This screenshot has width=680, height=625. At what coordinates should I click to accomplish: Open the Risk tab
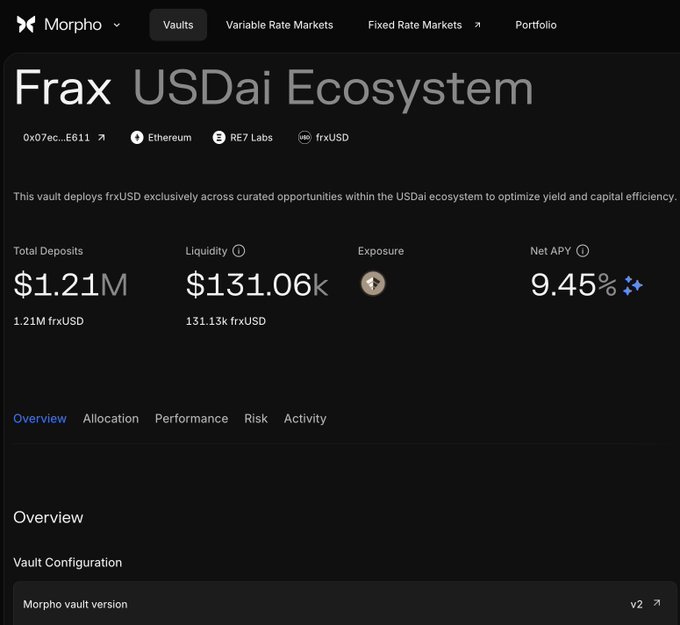(x=256, y=419)
